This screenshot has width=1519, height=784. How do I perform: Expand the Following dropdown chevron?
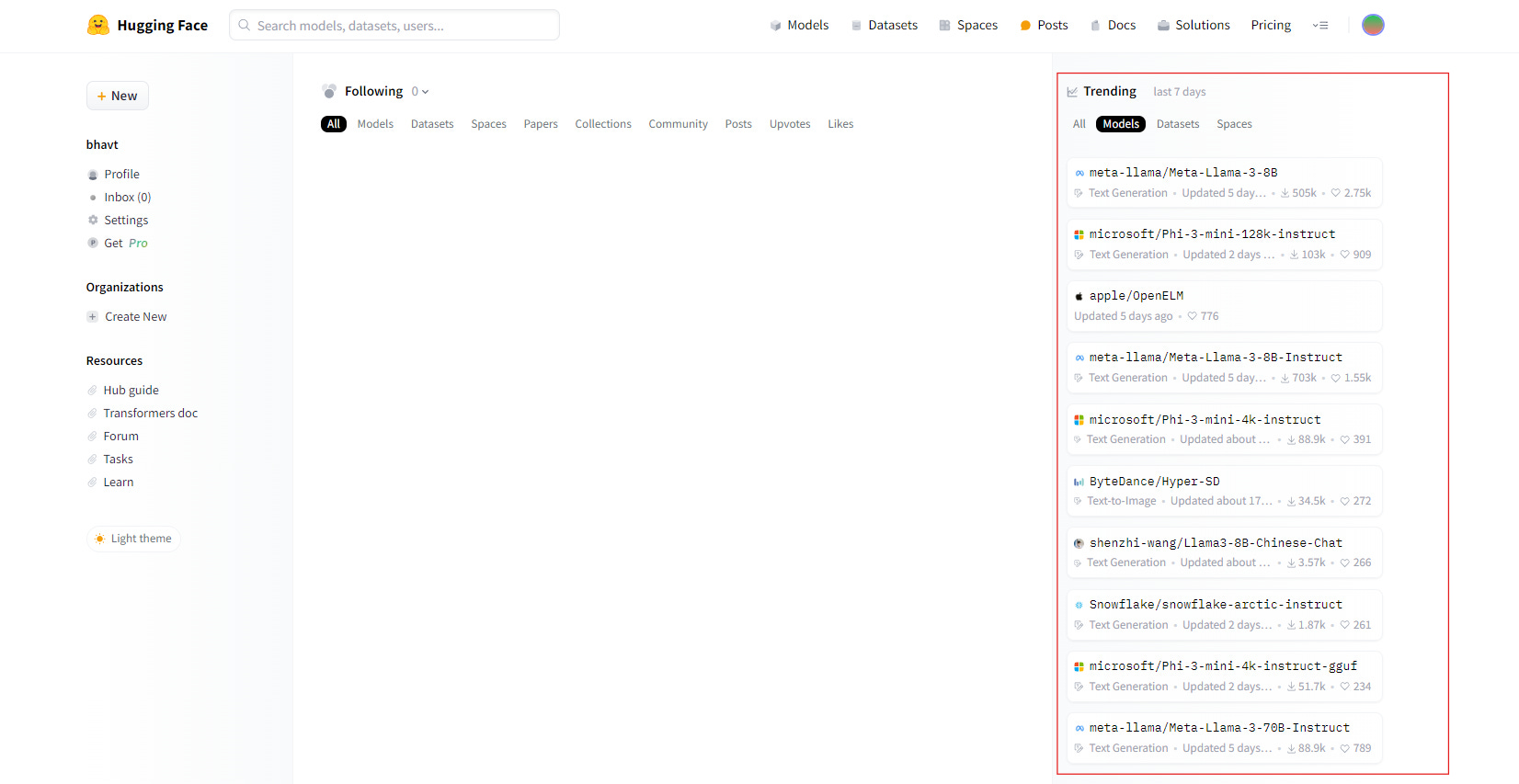[425, 92]
